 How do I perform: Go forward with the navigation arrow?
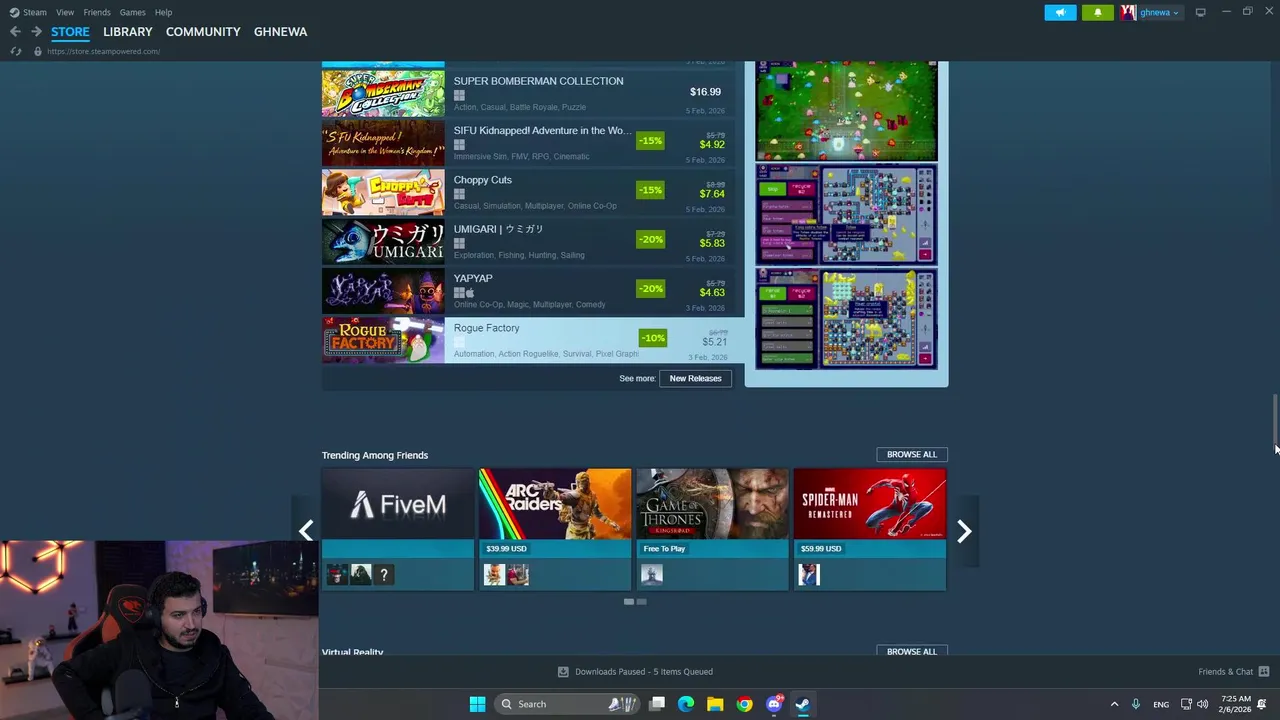(x=36, y=32)
